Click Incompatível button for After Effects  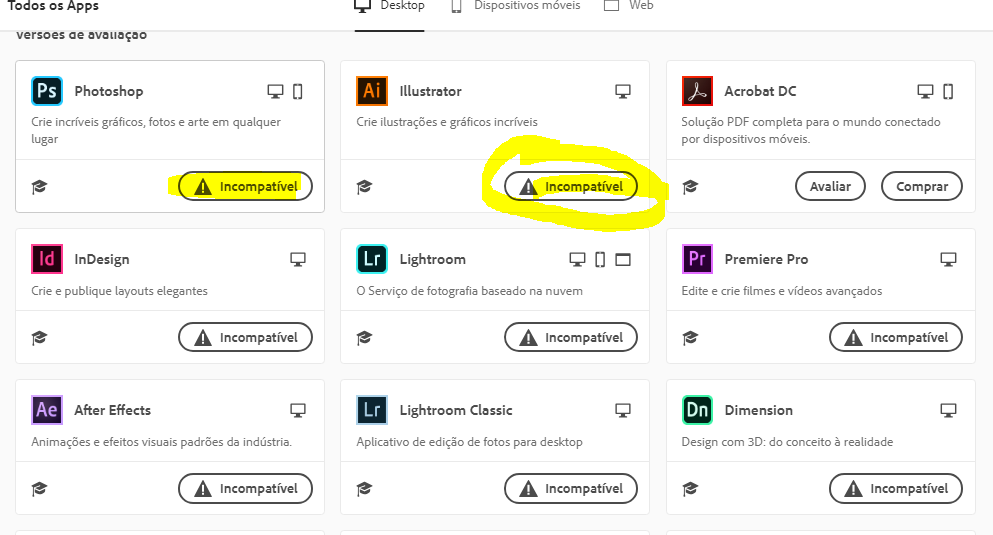pos(245,488)
